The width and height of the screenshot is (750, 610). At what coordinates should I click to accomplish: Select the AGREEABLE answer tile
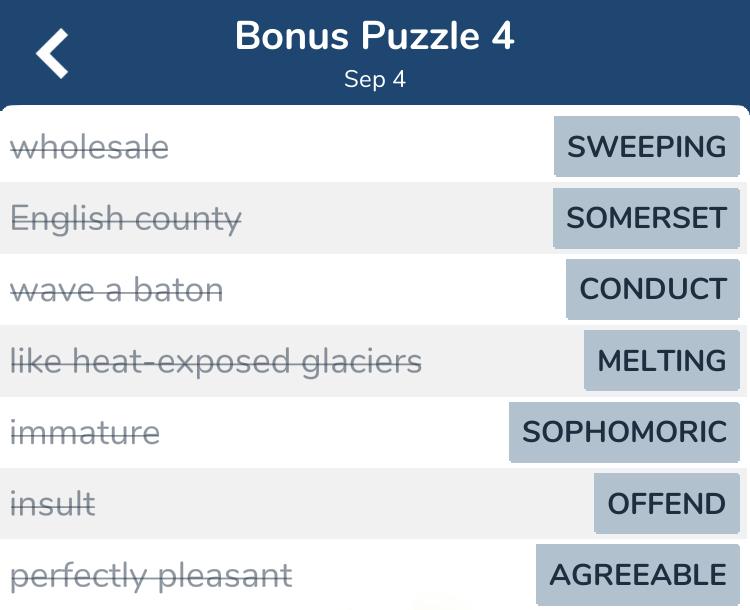[638, 575]
